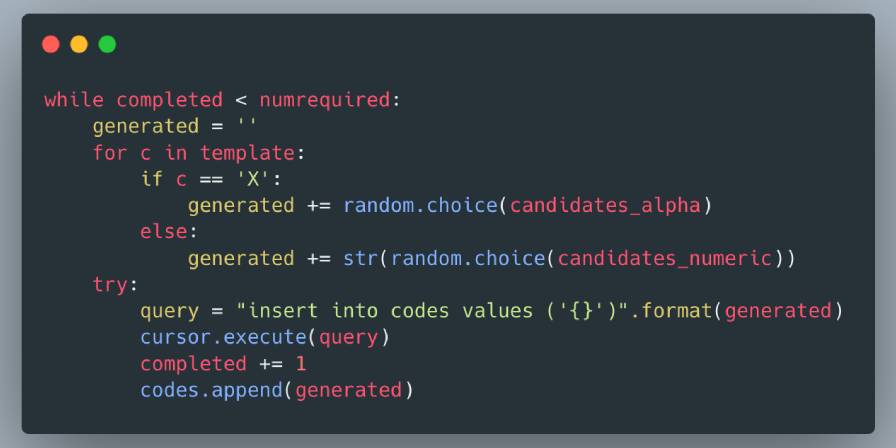This screenshot has height=448, width=896.
Task: Click the '.format' method call
Action: pos(678,311)
